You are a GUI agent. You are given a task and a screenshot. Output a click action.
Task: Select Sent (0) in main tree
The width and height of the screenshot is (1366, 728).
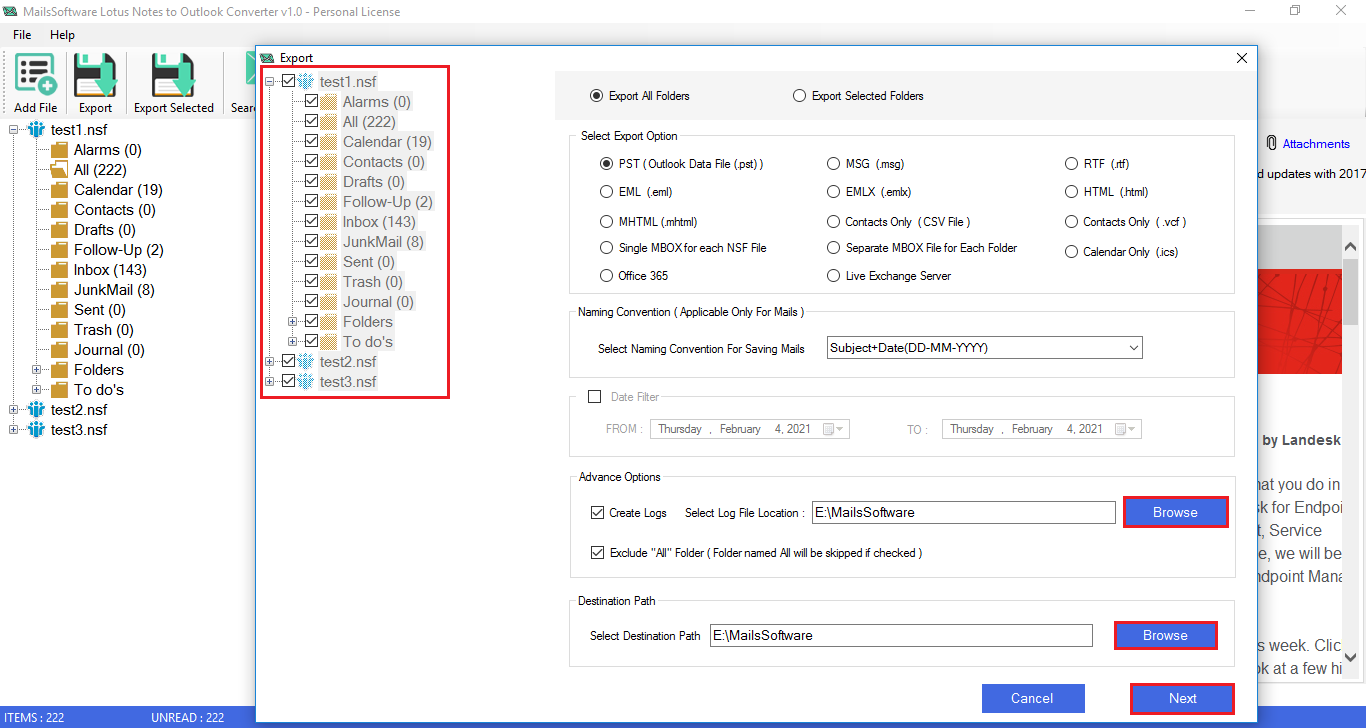102,310
